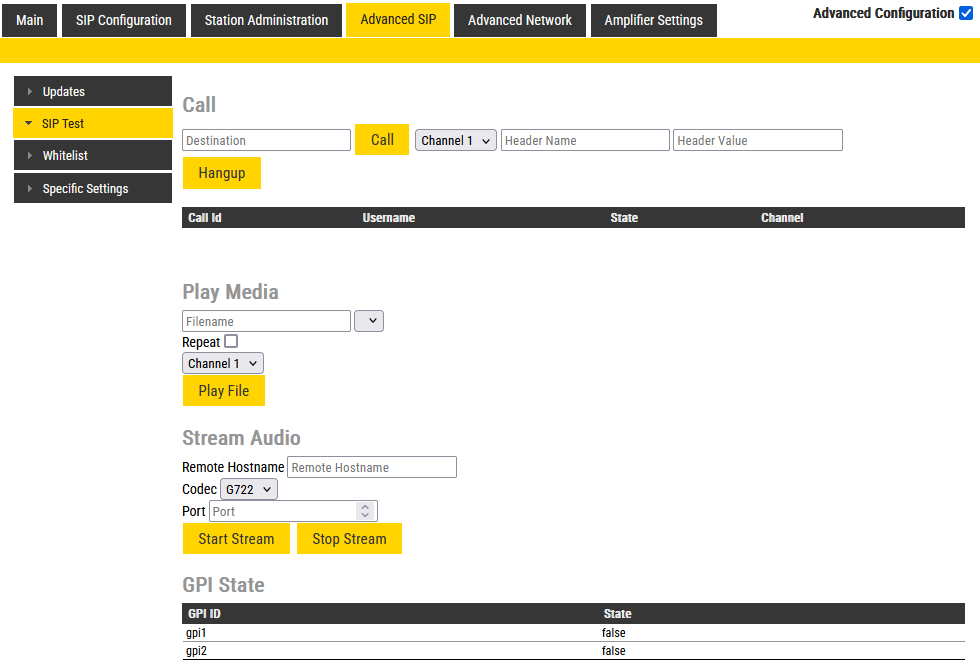Expand the Specific Settings sidebar section
Screen dimensions: 980x672
[x=92, y=188]
